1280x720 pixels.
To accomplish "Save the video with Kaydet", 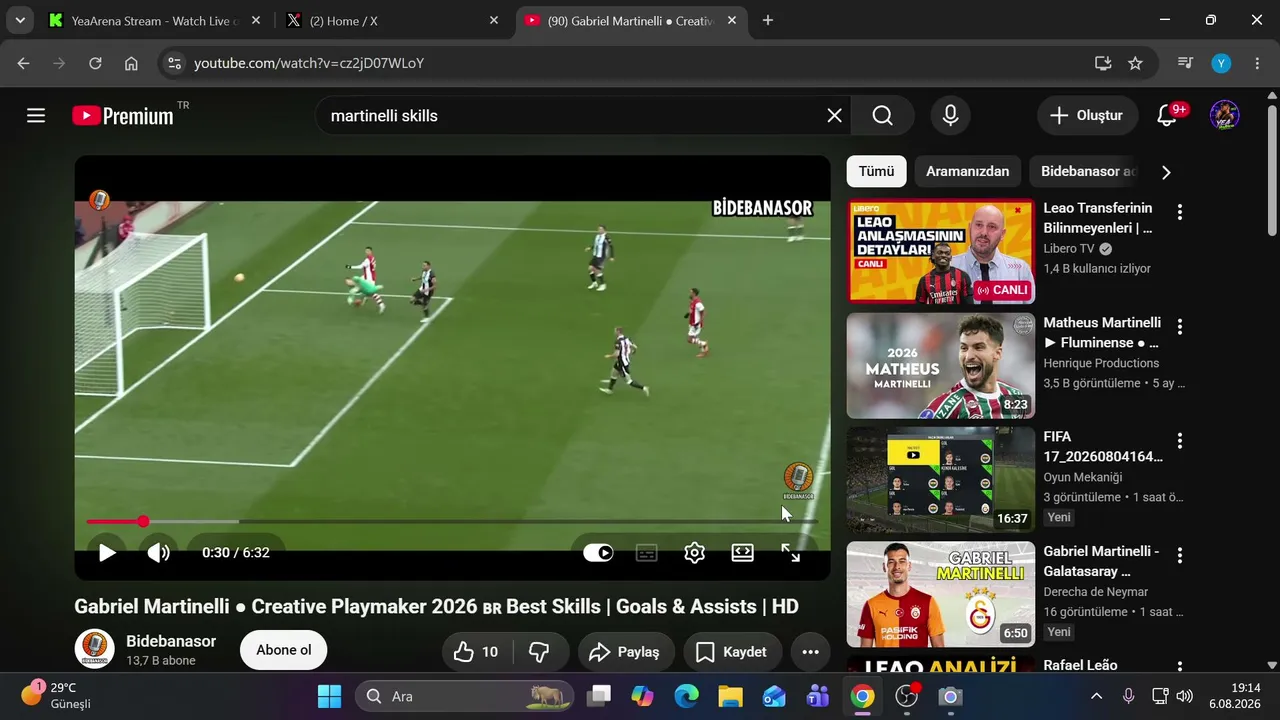I will coord(732,652).
